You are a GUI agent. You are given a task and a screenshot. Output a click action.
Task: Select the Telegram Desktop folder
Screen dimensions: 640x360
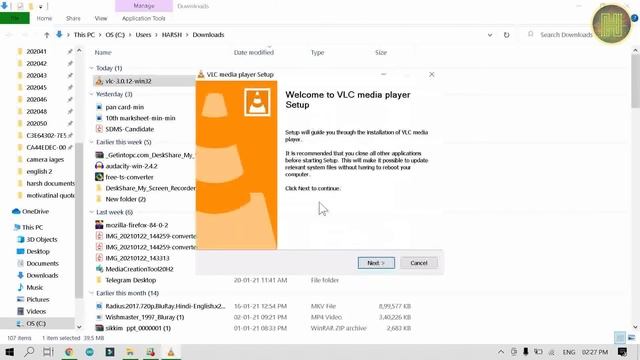(x=130, y=280)
